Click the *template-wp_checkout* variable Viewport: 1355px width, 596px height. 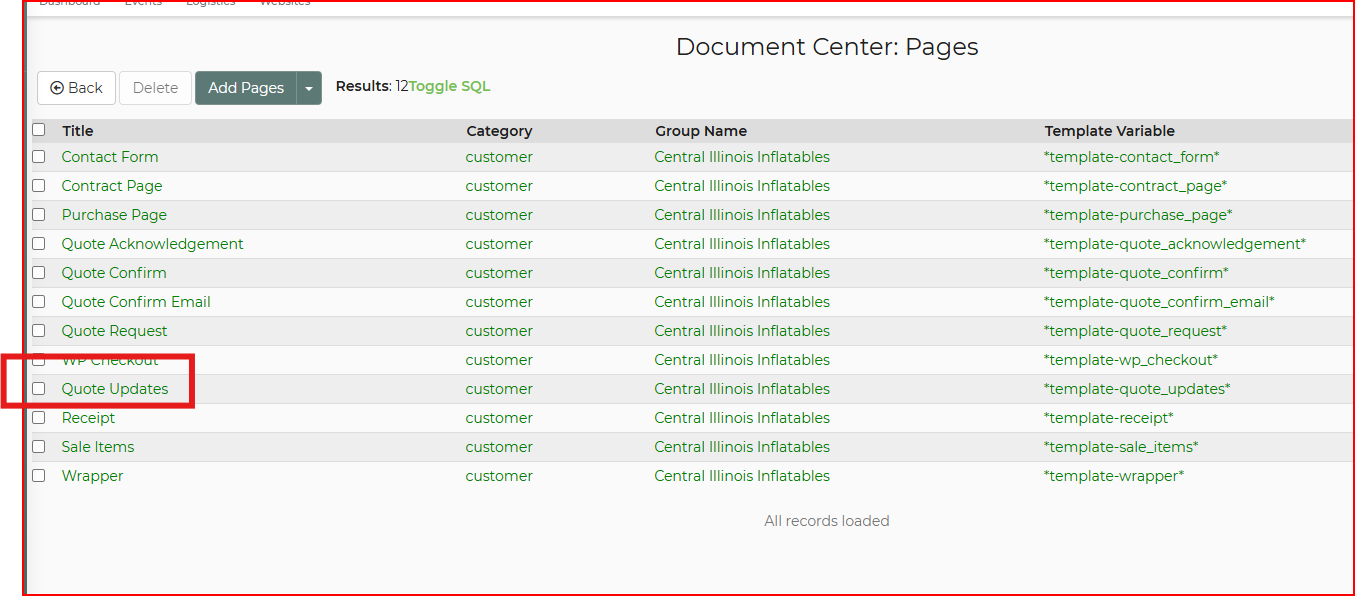click(x=1131, y=360)
